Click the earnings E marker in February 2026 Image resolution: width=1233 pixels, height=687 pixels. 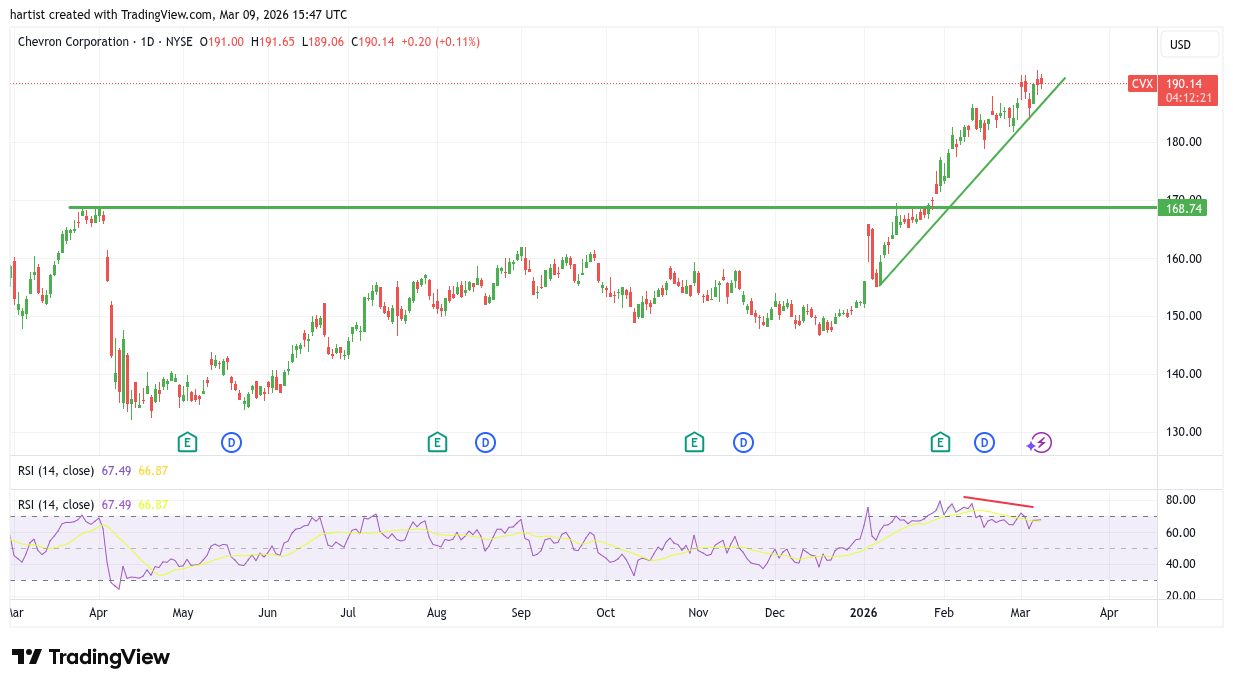[940, 442]
